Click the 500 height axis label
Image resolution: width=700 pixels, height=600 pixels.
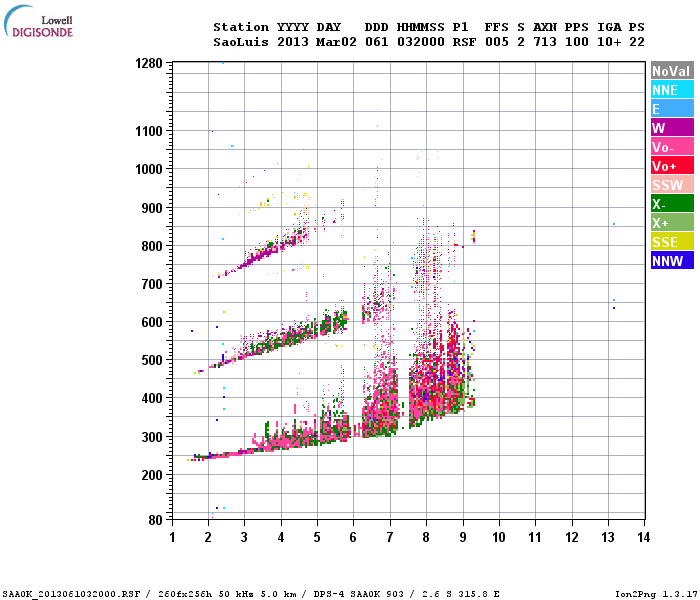pos(152,360)
